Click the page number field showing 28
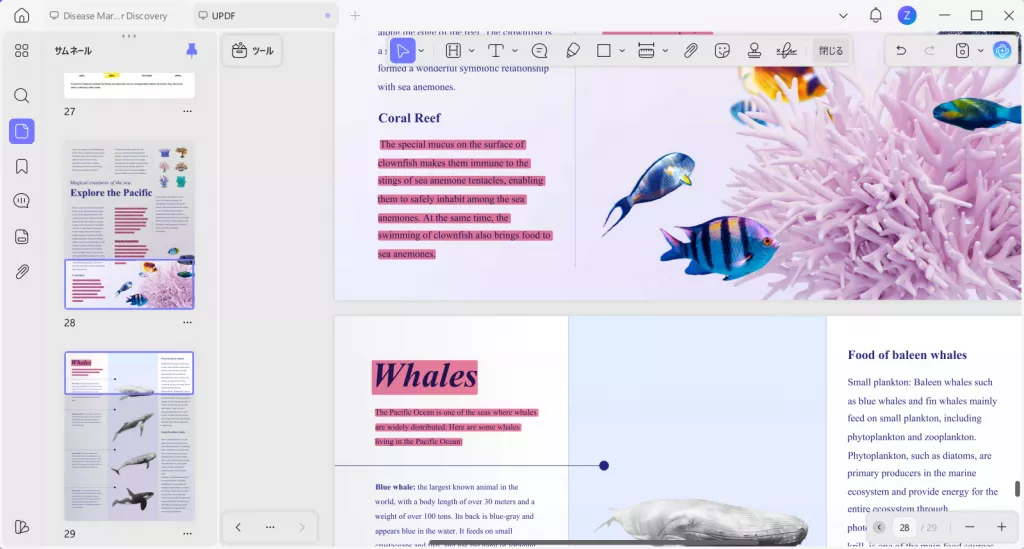 pyautogui.click(x=904, y=527)
